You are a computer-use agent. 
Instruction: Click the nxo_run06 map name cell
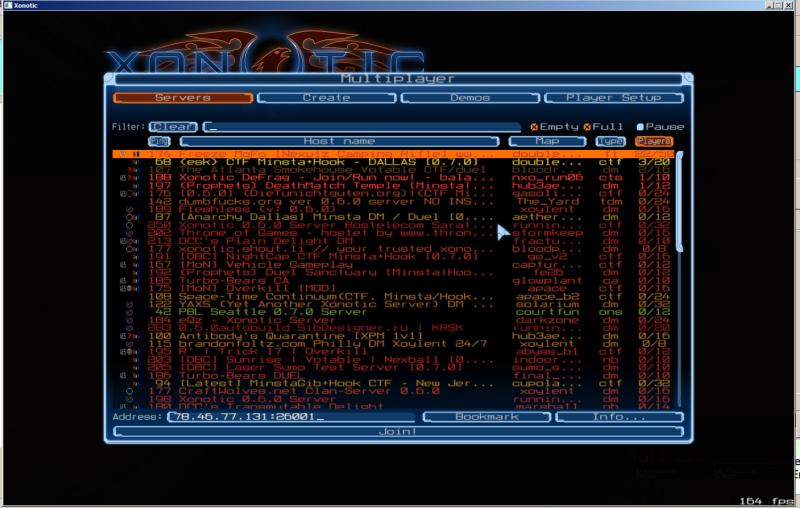pos(547,177)
